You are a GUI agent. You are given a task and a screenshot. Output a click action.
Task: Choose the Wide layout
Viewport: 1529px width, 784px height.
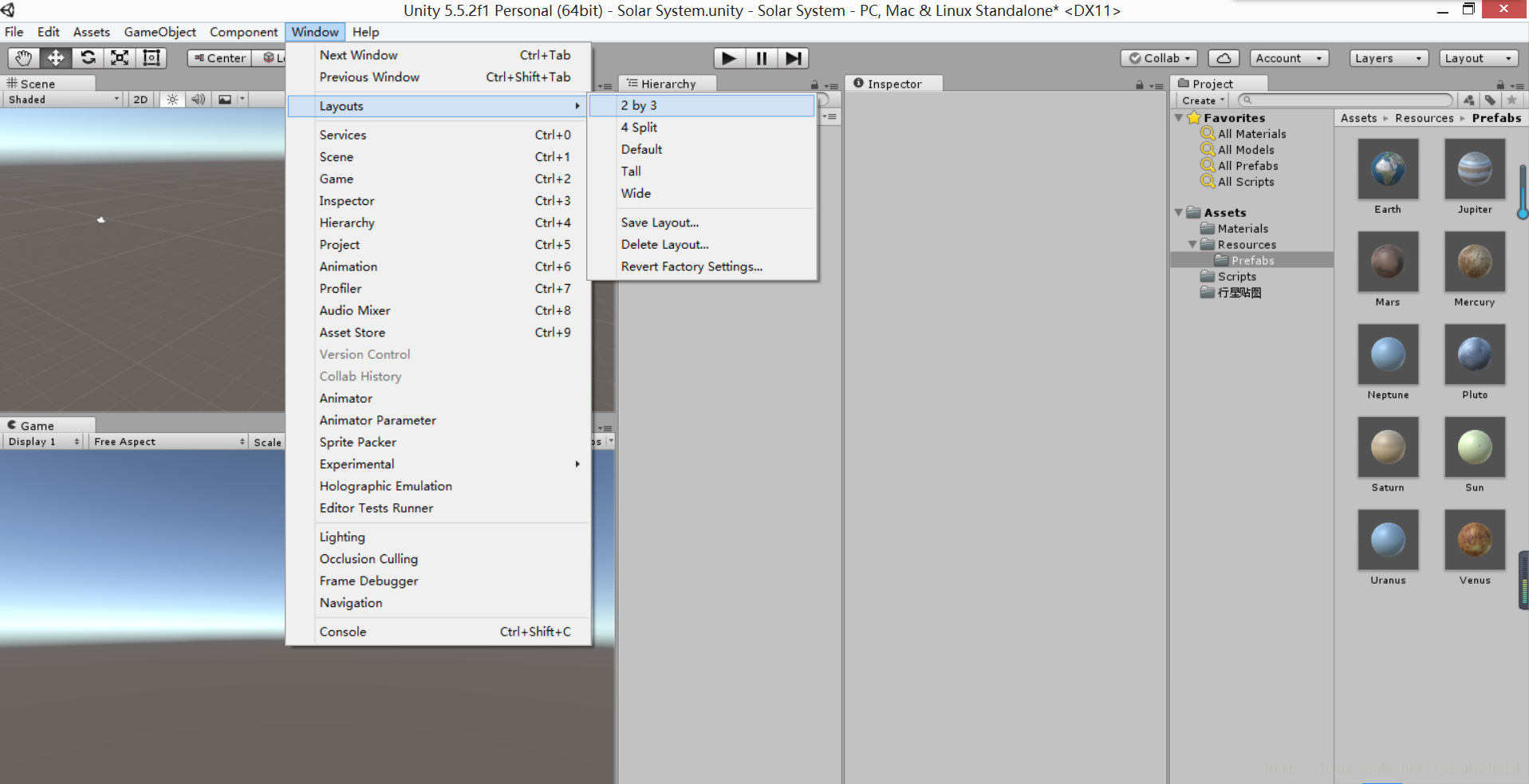[x=702, y=193]
